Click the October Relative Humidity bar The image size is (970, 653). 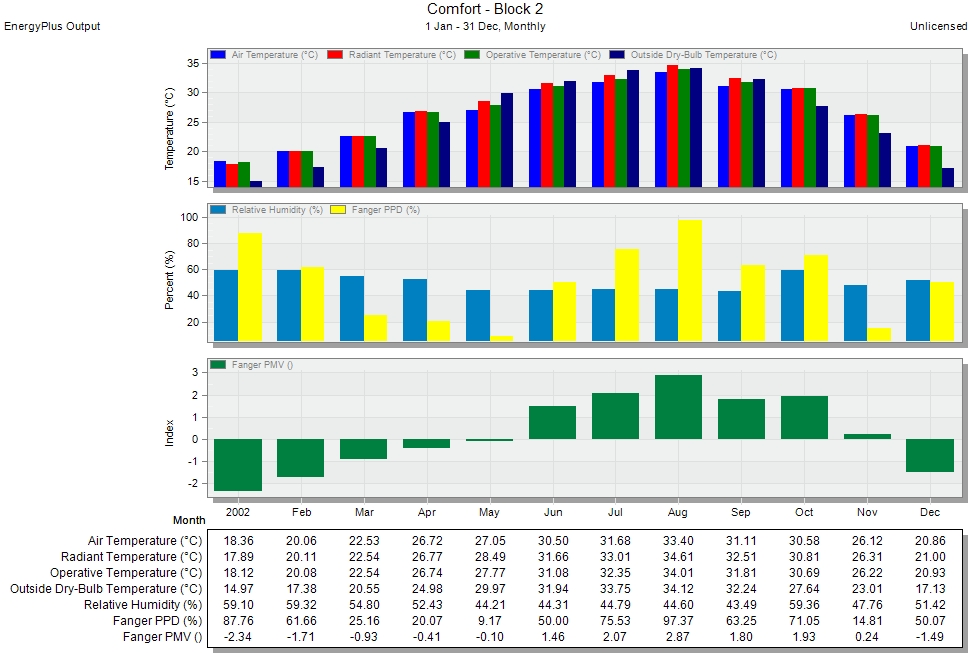point(792,305)
